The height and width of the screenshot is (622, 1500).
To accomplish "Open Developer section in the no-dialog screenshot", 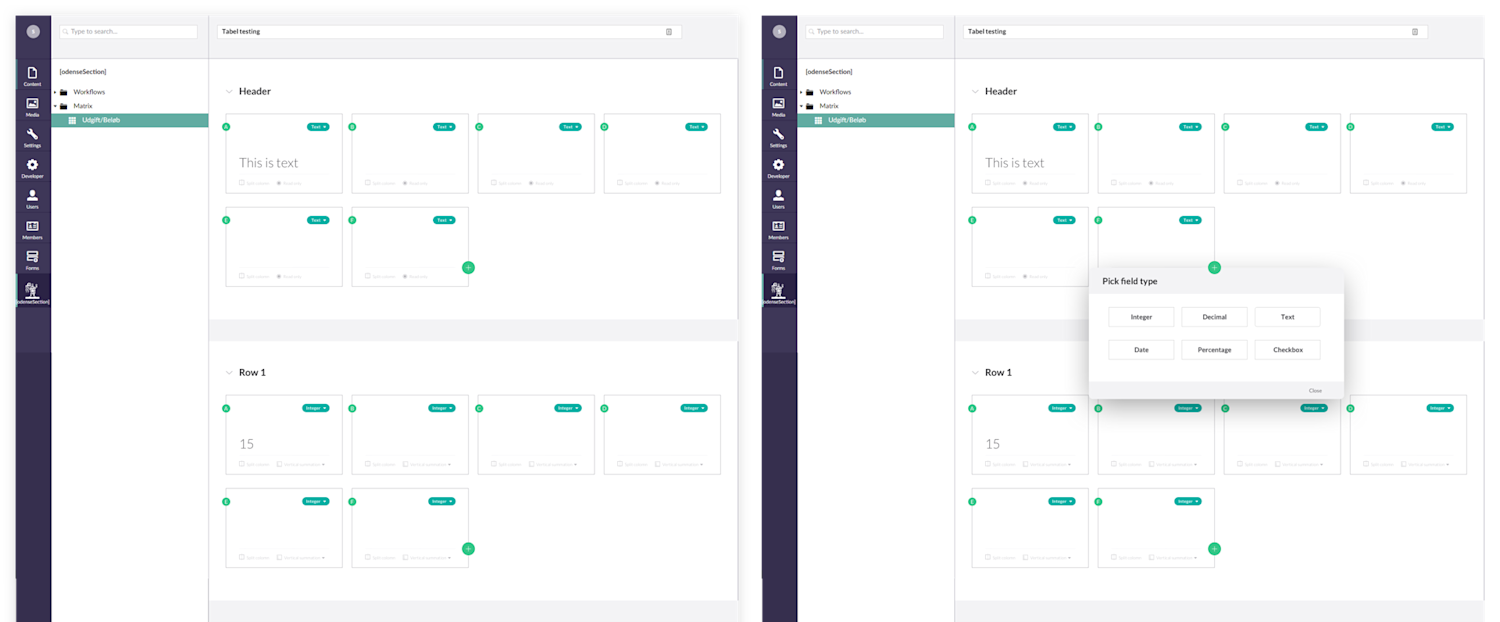I will [32, 168].
